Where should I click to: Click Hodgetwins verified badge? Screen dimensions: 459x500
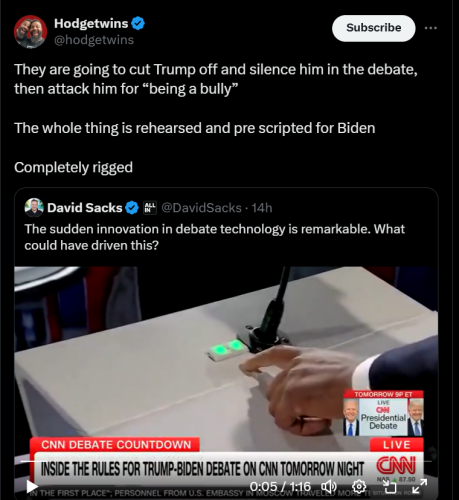coord(138,23)
